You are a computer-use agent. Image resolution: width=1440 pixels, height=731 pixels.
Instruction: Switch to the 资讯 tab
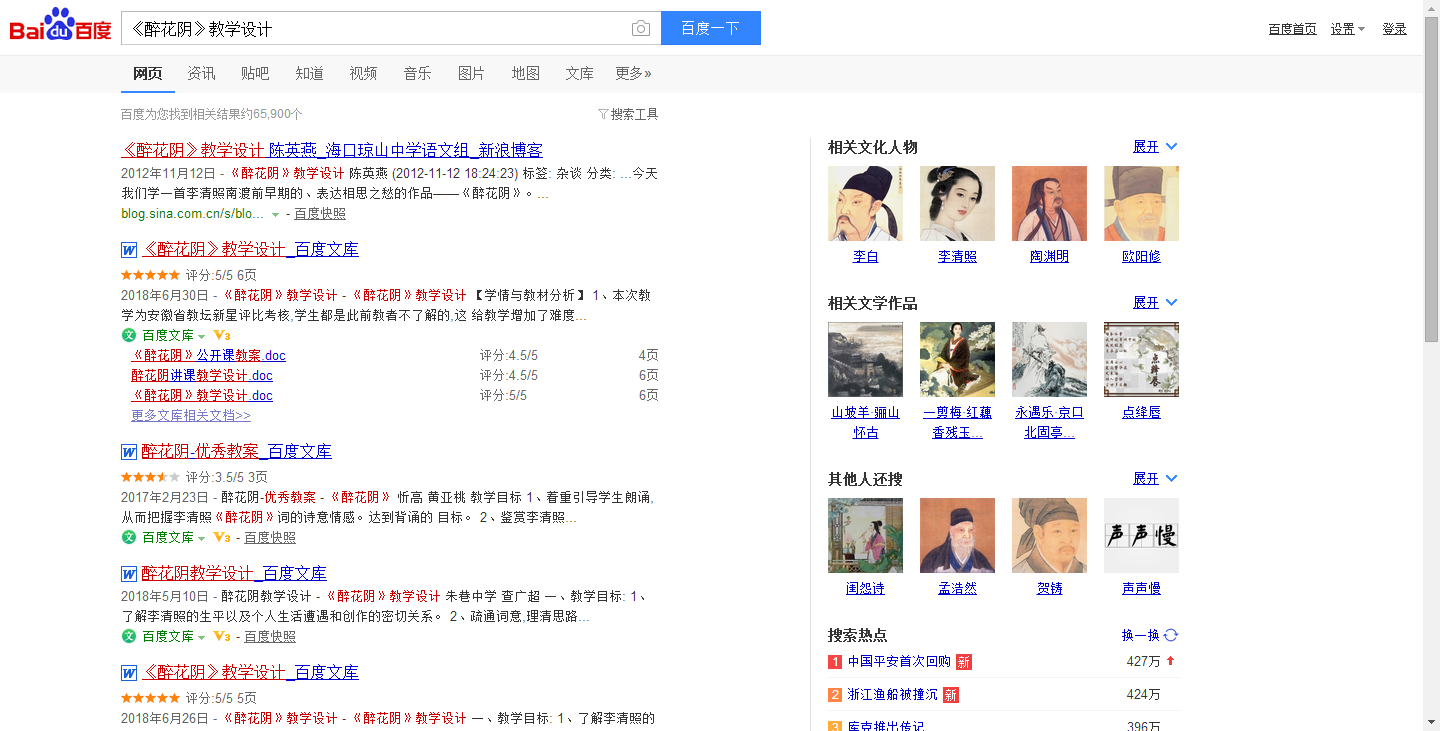point(201,73)
